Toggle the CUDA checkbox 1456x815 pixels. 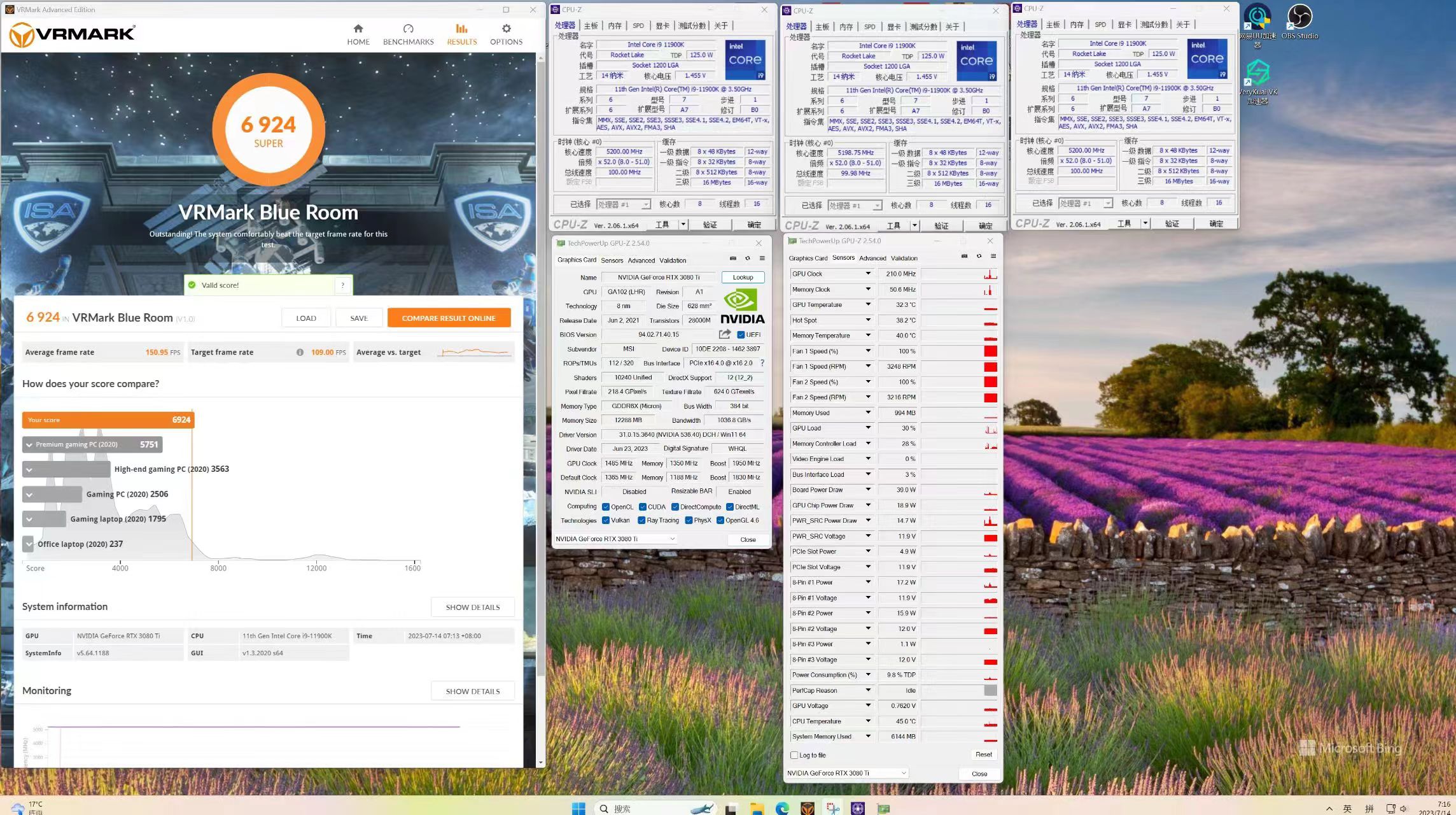[643, 507]
